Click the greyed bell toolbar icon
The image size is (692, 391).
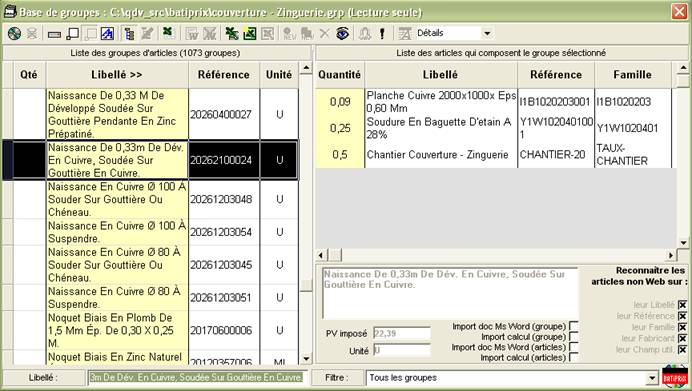pyautogui.click(x=365, y=34)
